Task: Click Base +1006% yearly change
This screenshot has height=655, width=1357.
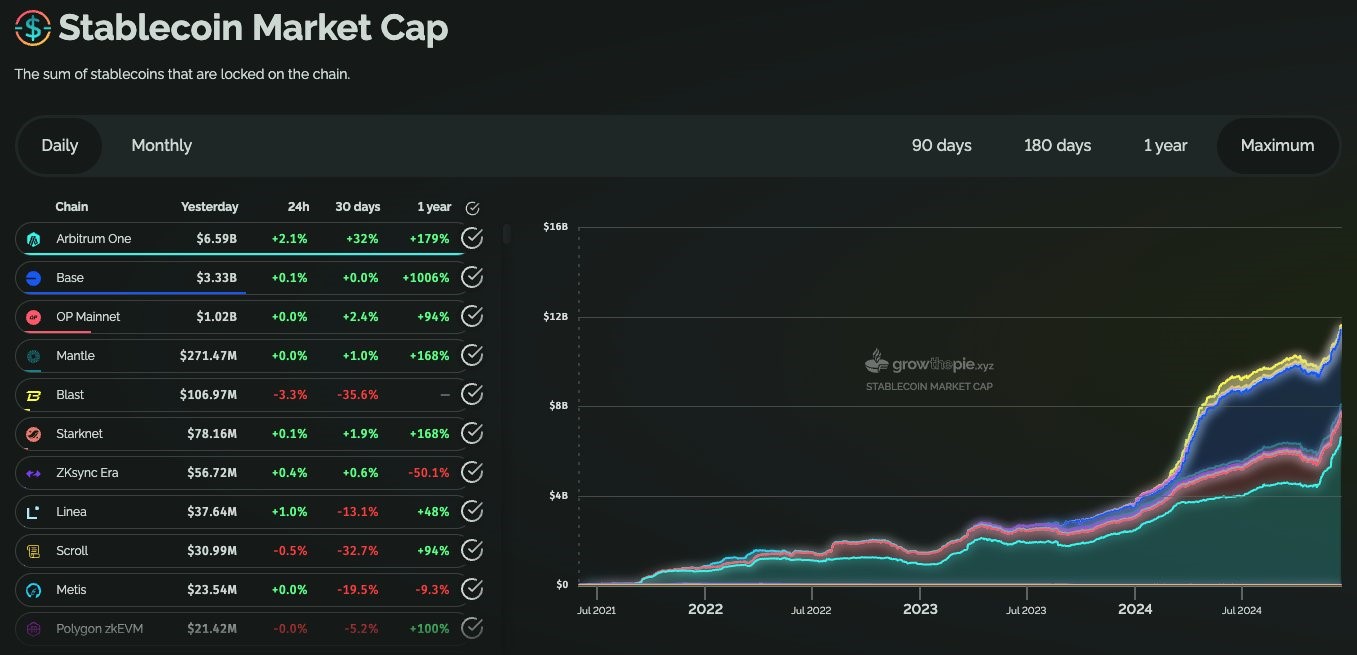Action: coord(427,278)
